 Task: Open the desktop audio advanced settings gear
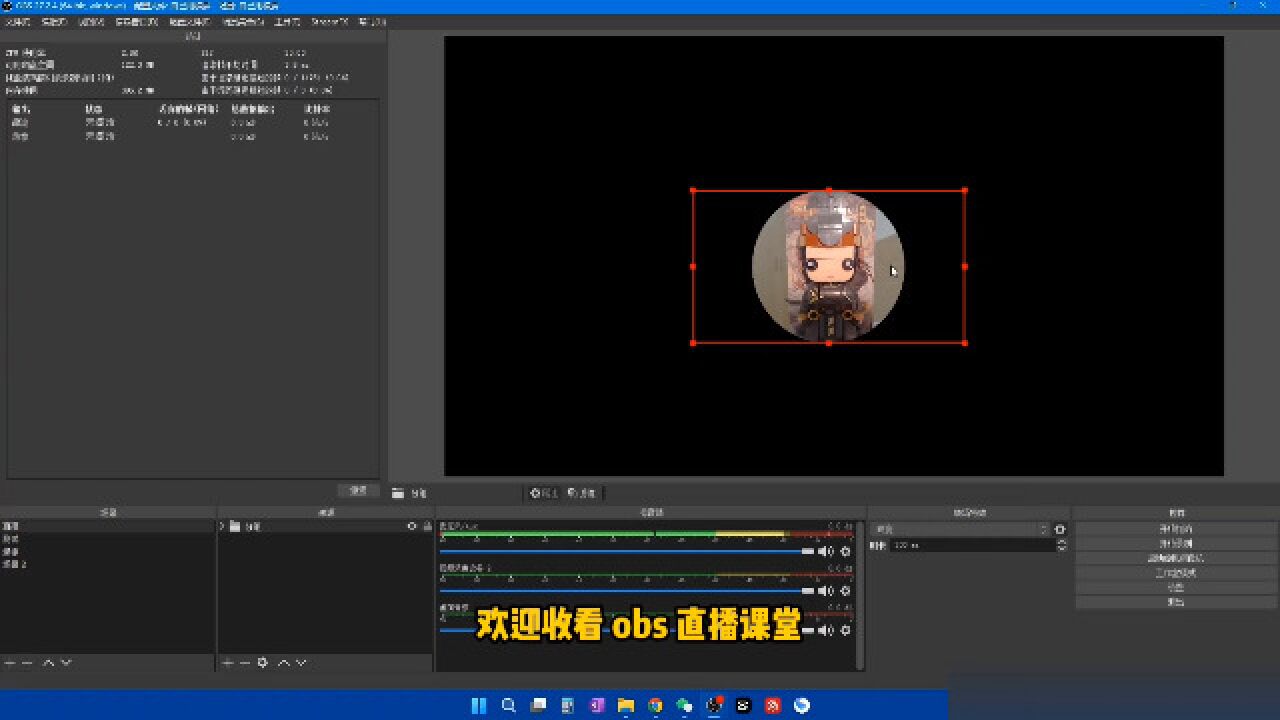[844, 551]
